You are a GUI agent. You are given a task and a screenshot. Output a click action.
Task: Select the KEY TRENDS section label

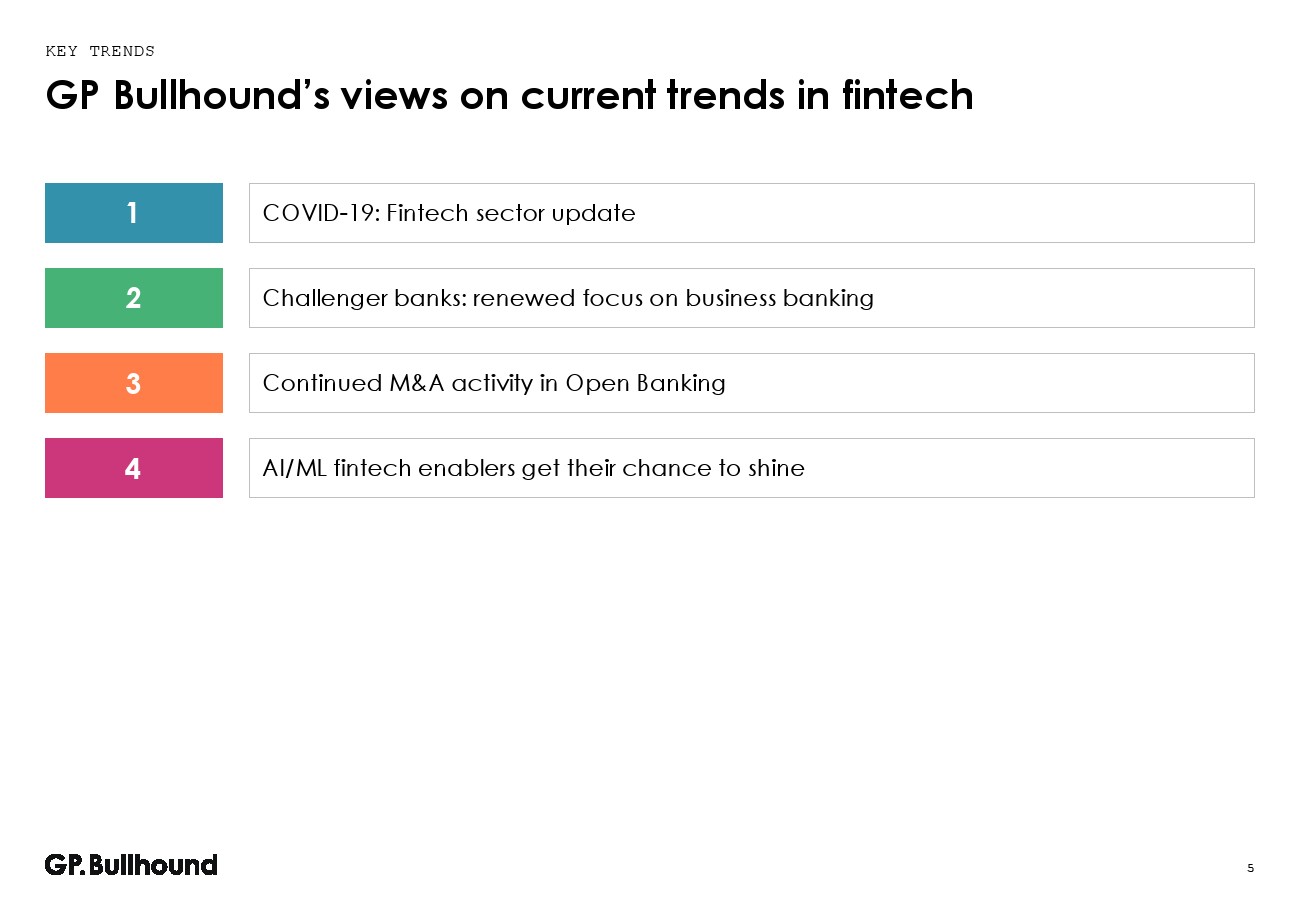point(100,52)
